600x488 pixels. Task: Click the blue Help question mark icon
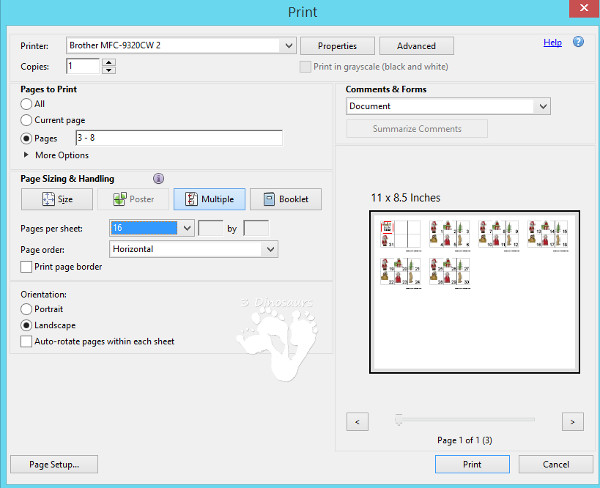pyautogui.click(x=578, y=43)
